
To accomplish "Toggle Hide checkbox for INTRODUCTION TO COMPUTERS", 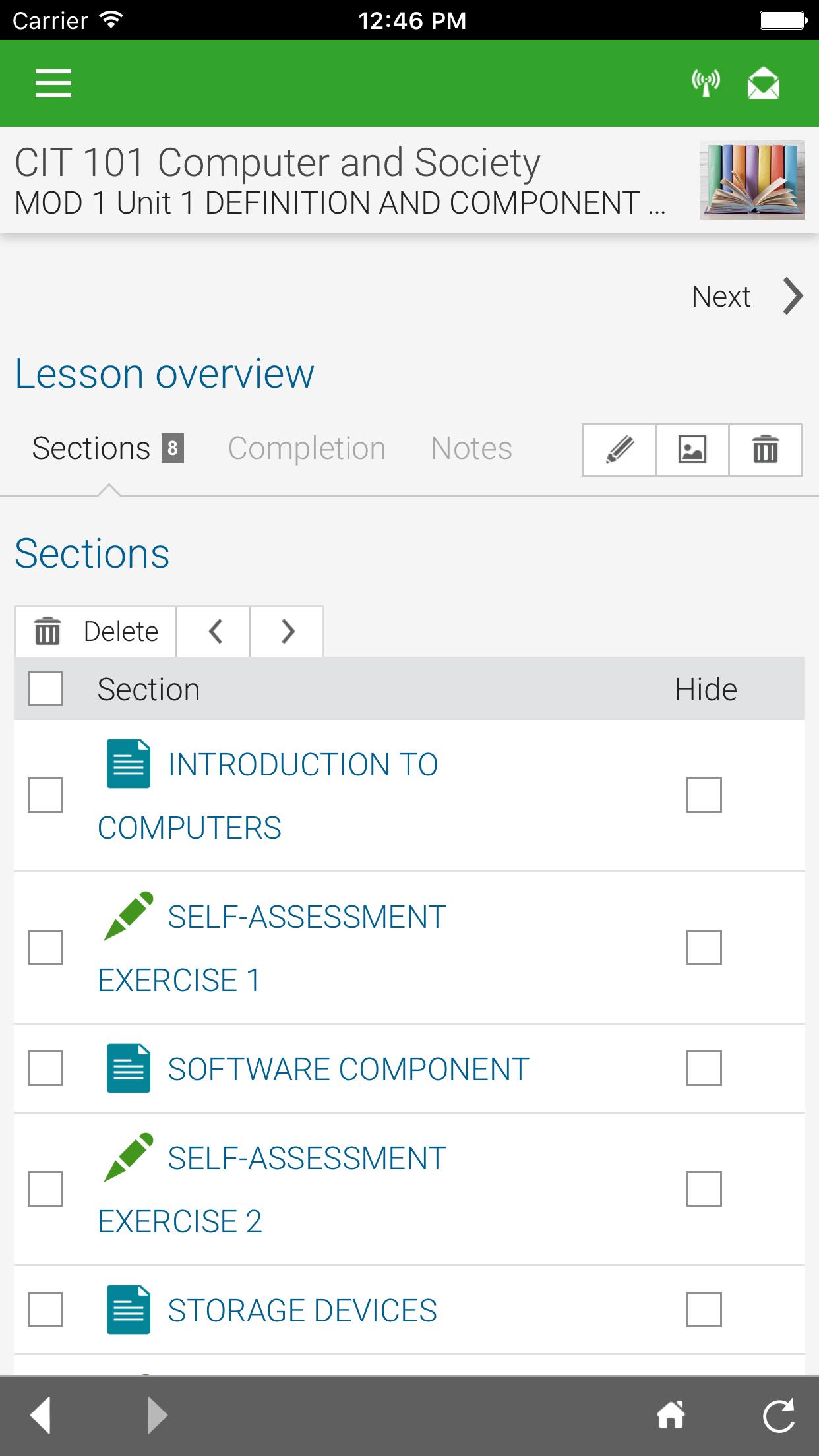I will click(x=704, y=795).
